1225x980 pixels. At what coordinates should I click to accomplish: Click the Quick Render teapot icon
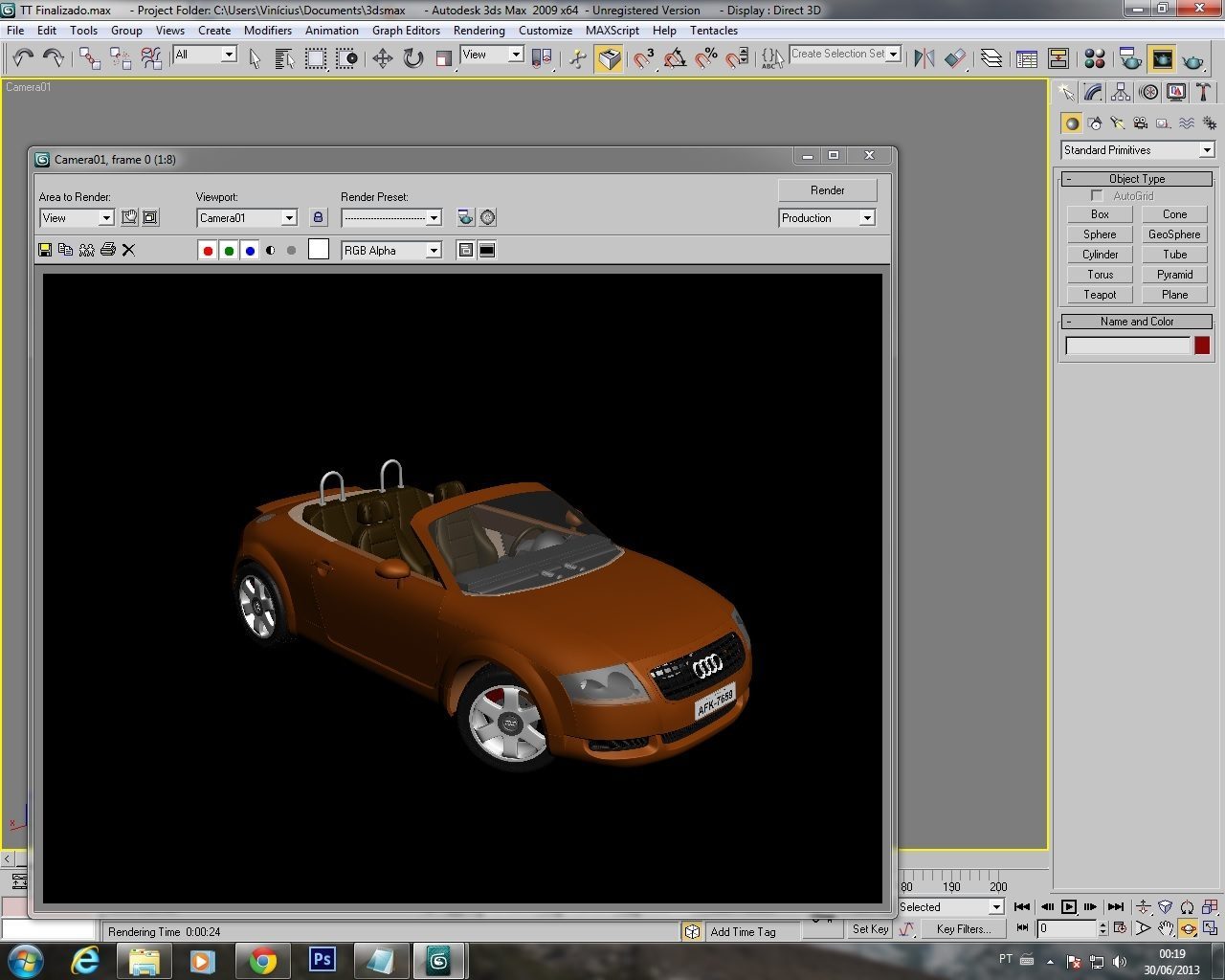[x=1192, y=58]
